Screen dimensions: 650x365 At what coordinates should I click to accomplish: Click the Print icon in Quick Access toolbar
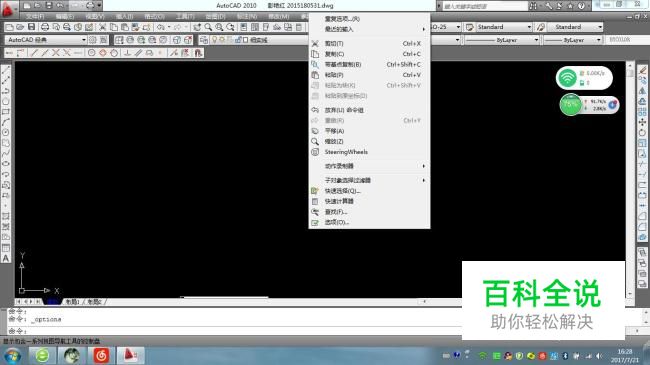tap(90, 6)
